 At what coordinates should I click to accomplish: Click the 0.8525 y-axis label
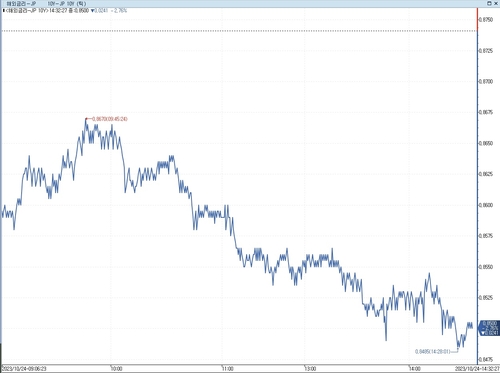coord(486,297)
